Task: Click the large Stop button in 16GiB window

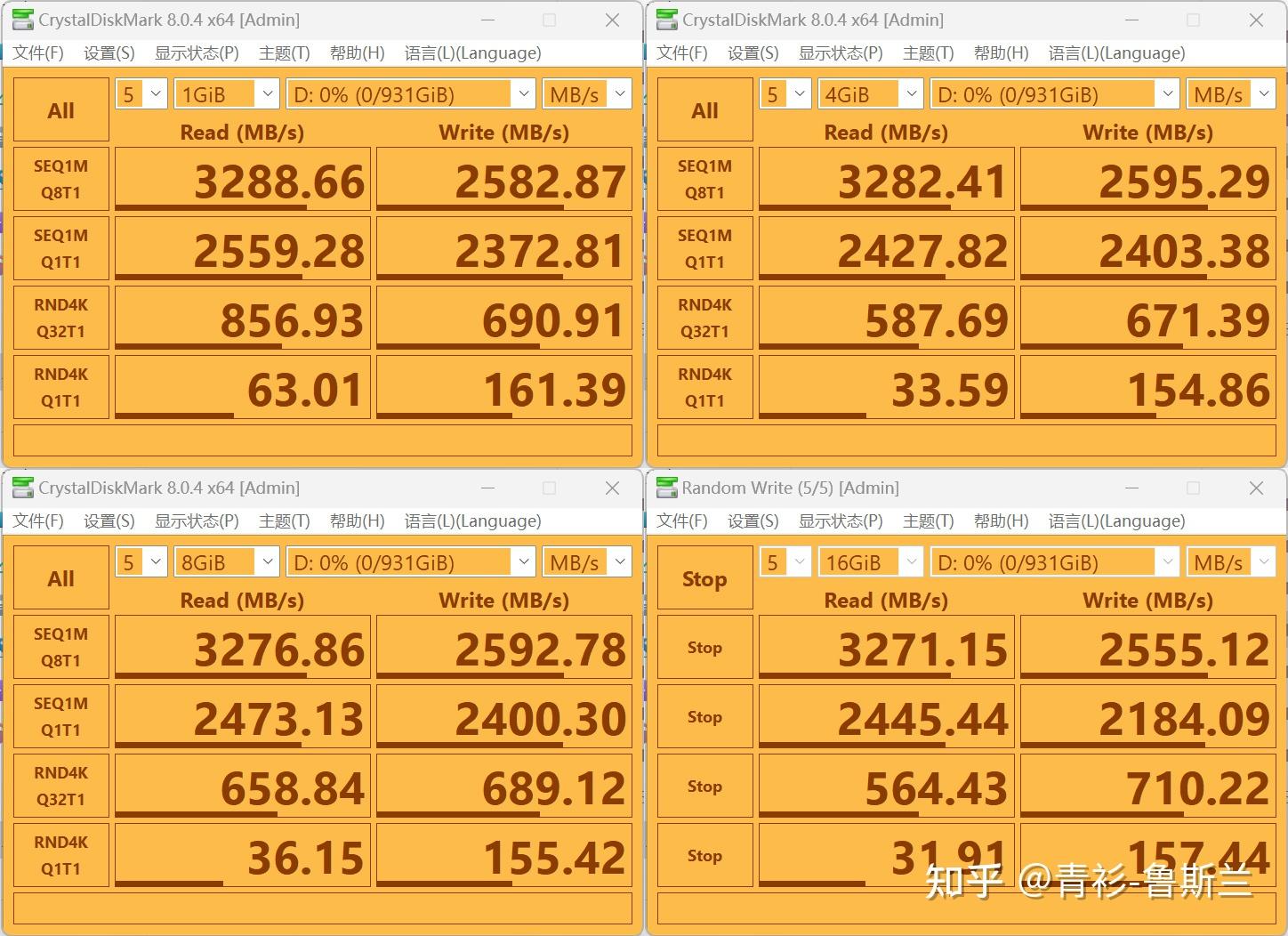Action: coord(705,578)
